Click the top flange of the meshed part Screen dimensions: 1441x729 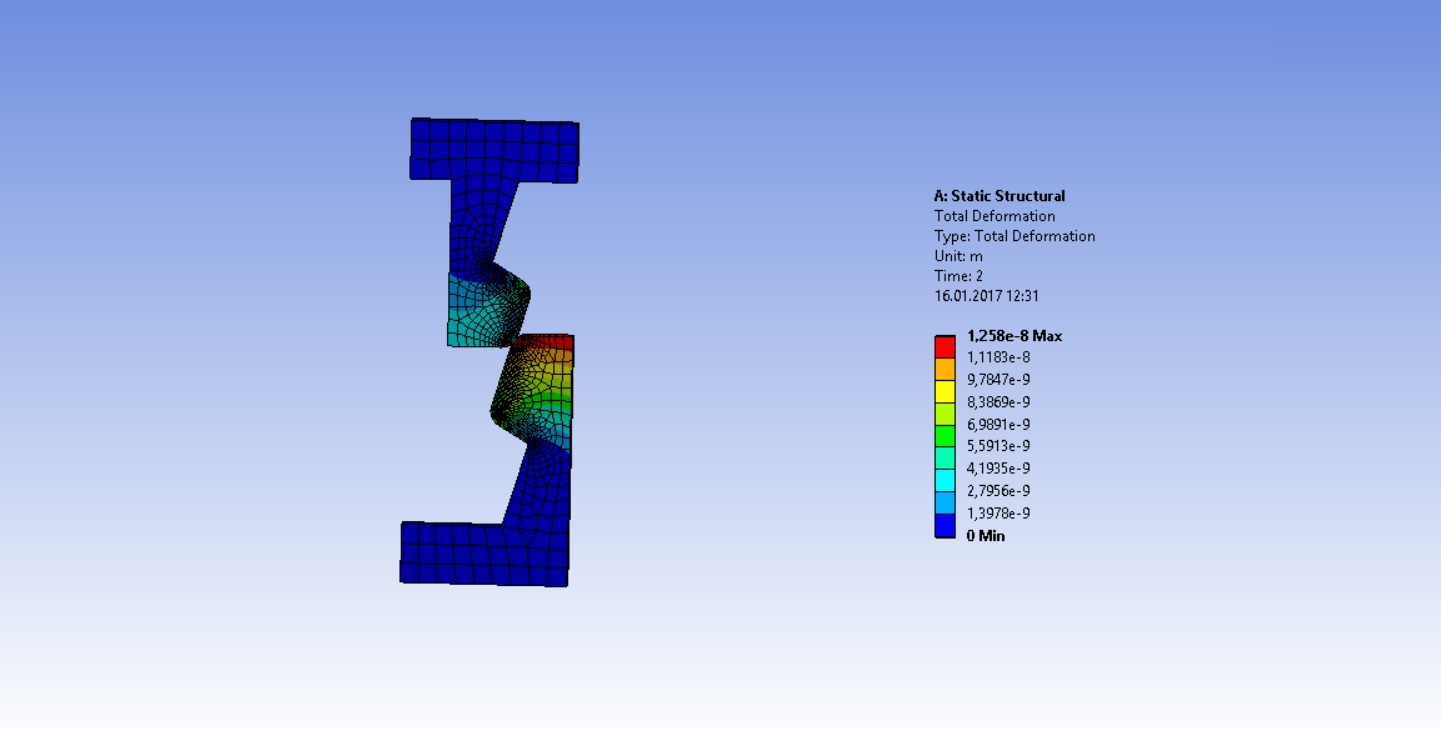pos(494,148)
